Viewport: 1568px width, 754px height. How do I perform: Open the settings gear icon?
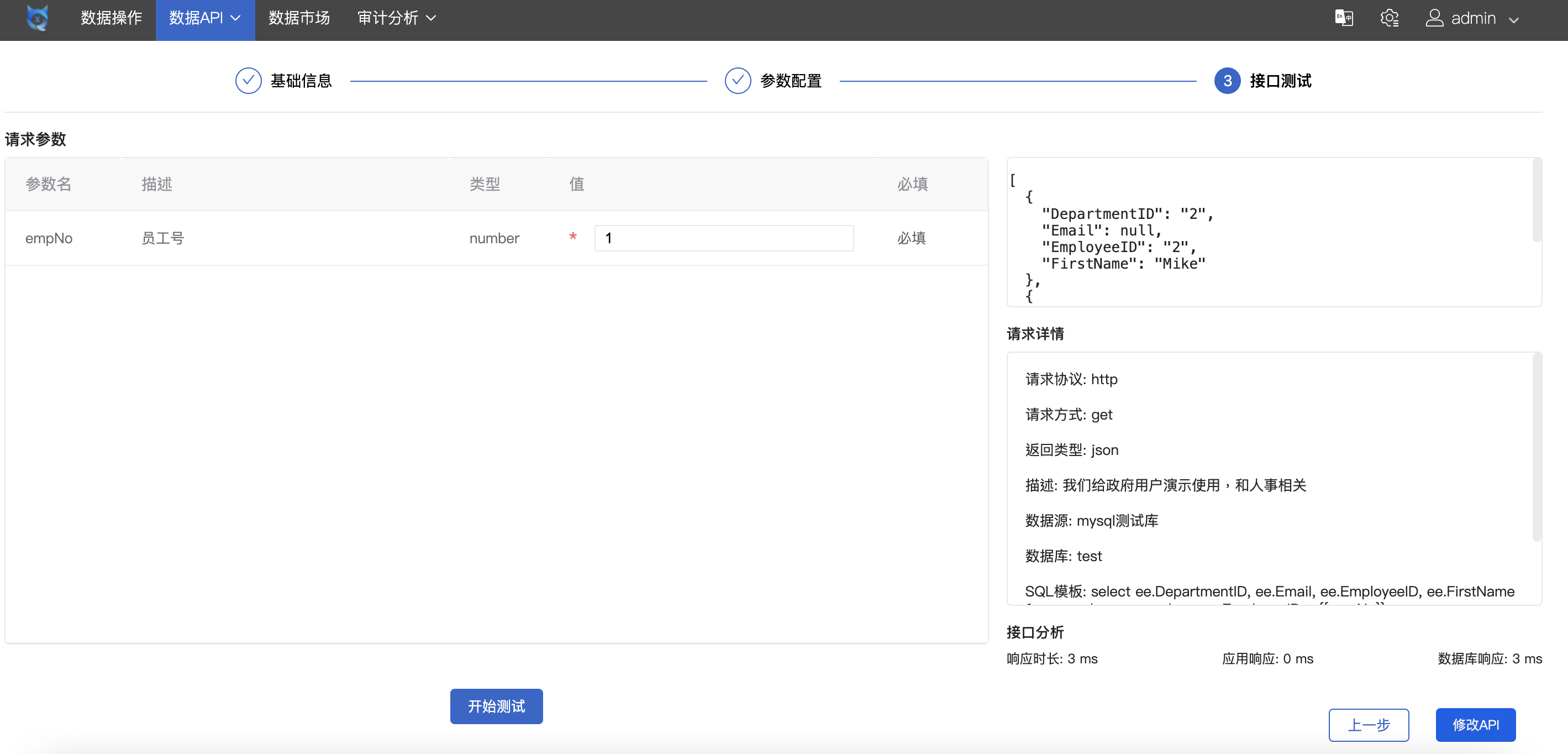[x=1389, y=18]
